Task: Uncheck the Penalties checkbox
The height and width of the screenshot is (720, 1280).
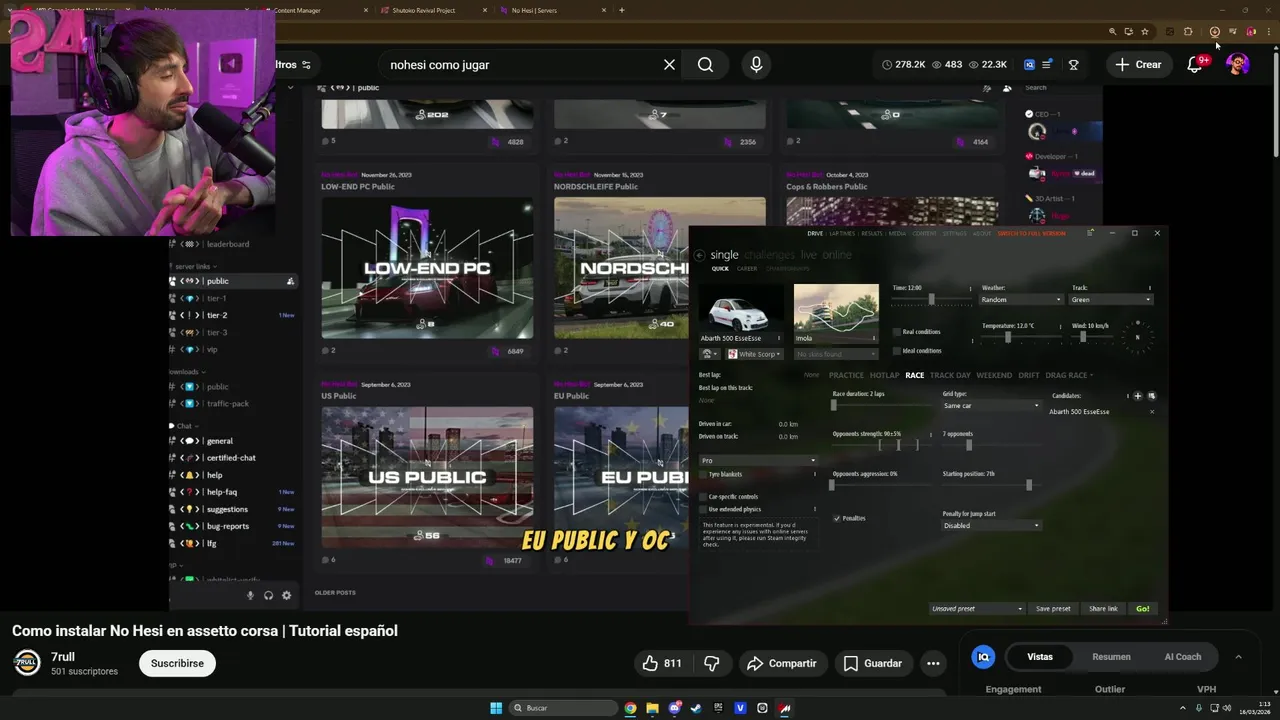Action: tap(837, 518)
